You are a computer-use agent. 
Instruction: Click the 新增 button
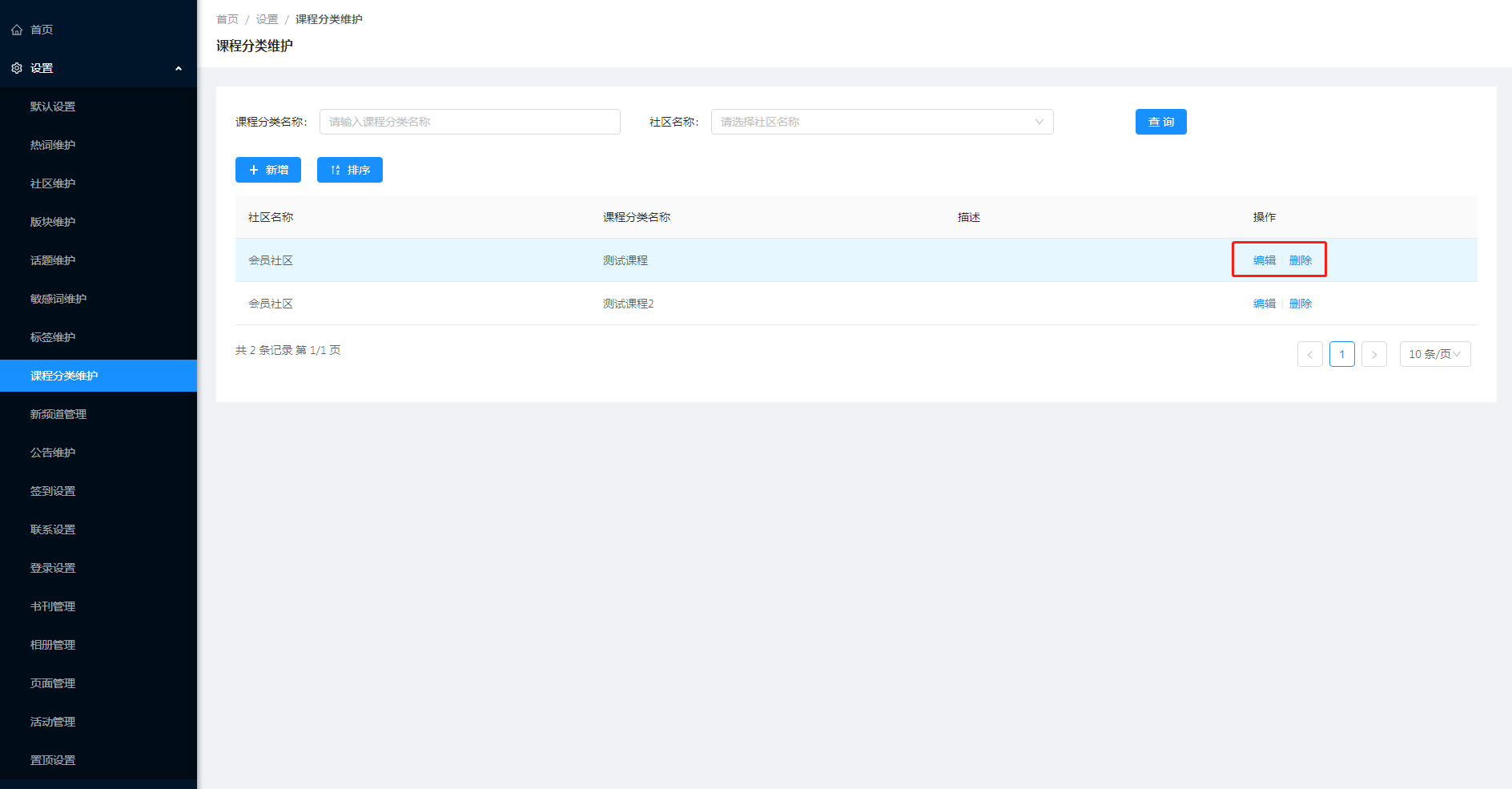coord(268,170)
